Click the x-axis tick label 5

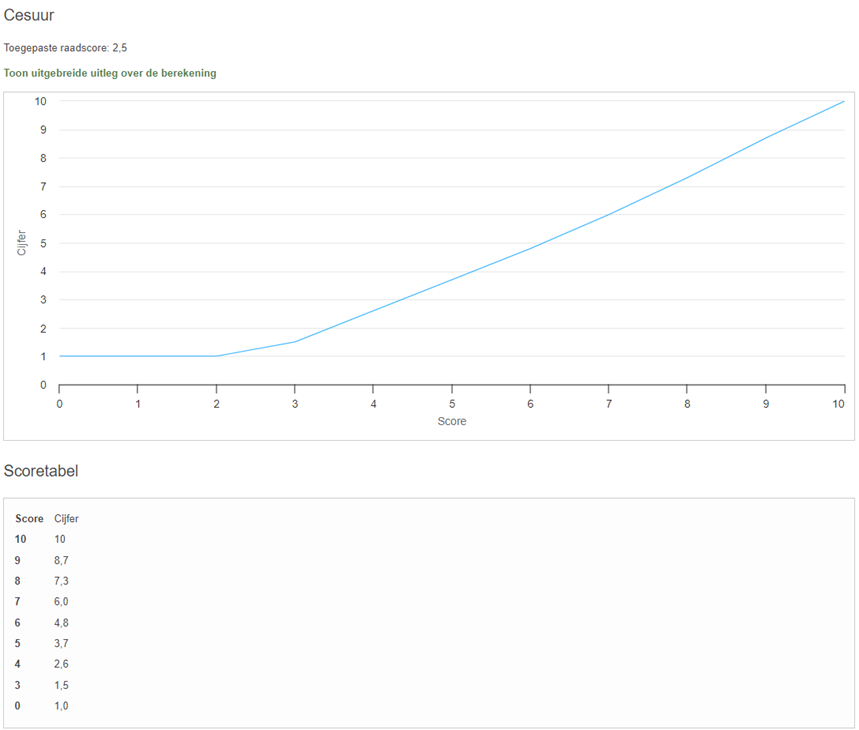(452, 403)
